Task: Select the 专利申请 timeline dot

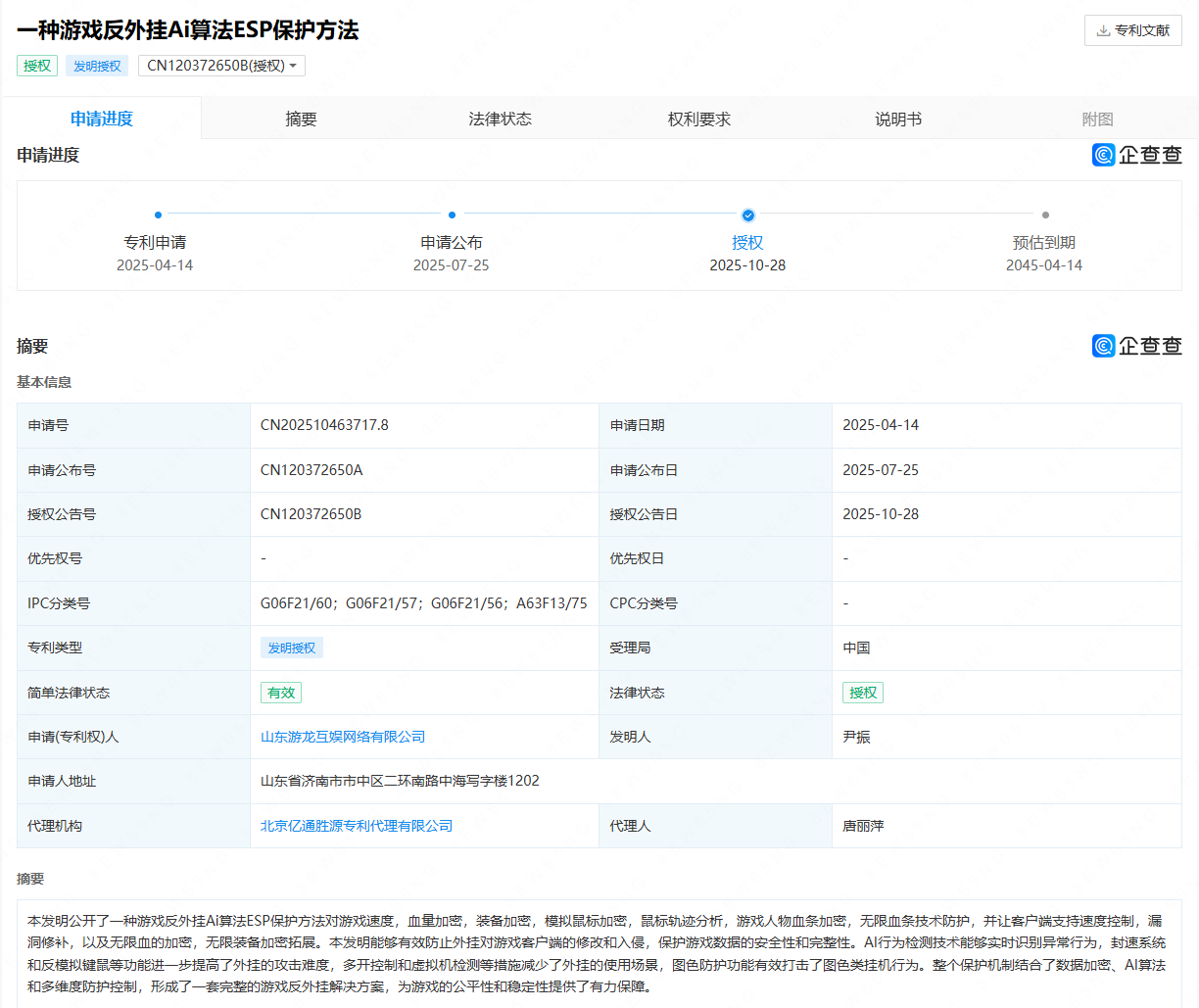Action: pyautogui.click(x=158, y=215)
